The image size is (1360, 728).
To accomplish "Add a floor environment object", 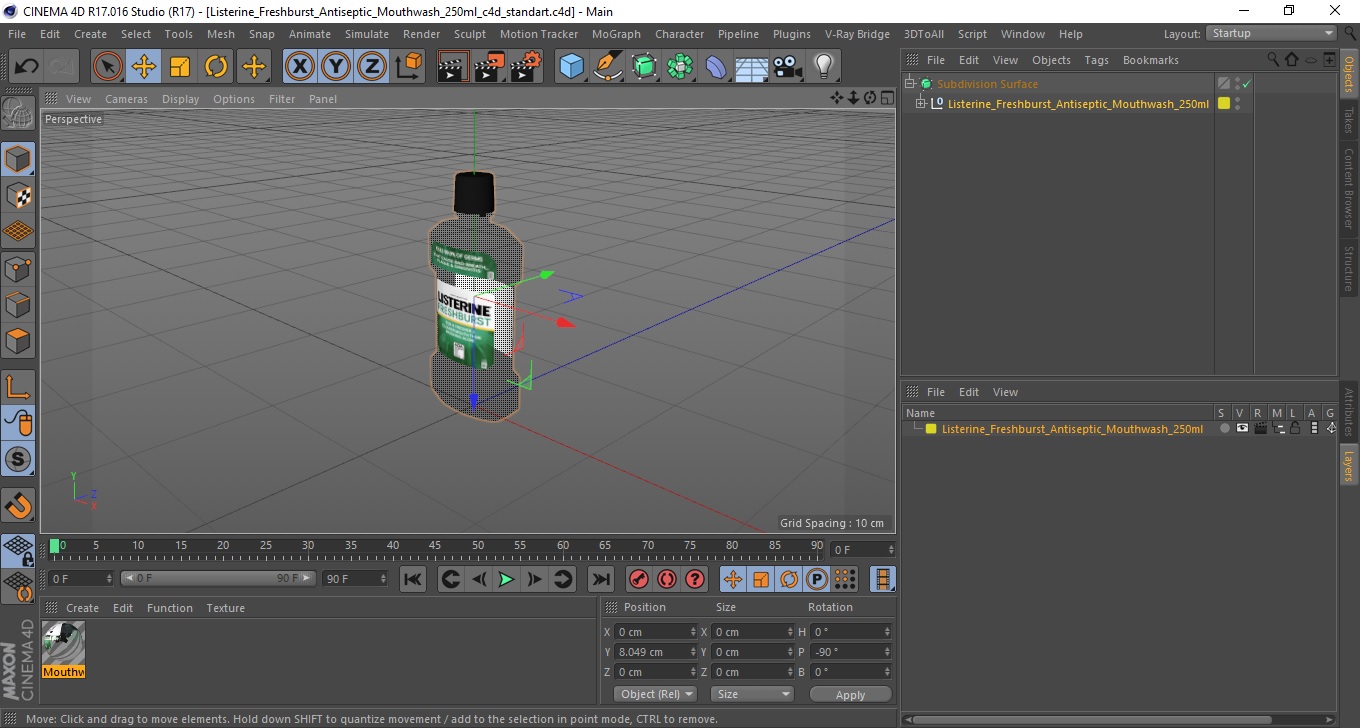I will [x=752, y=67].
